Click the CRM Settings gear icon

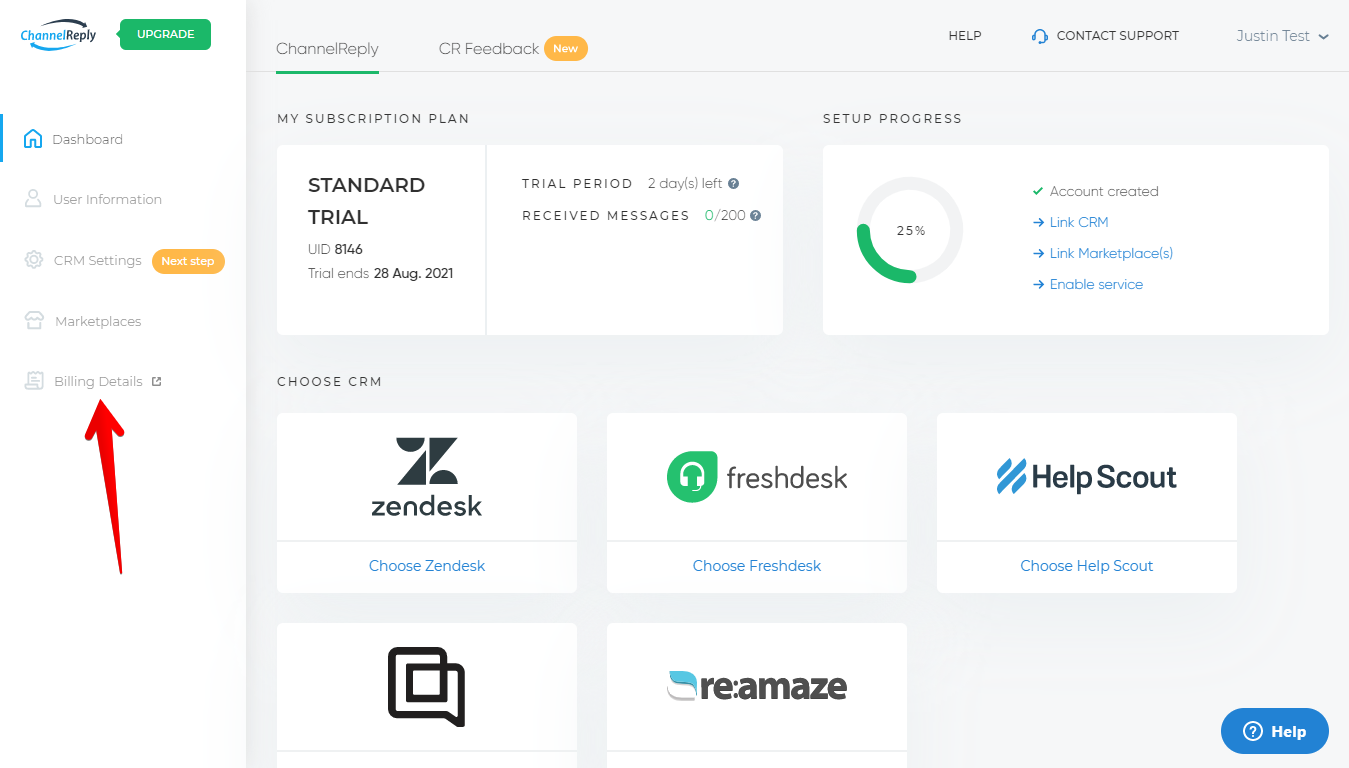click(x=33, y=259)
